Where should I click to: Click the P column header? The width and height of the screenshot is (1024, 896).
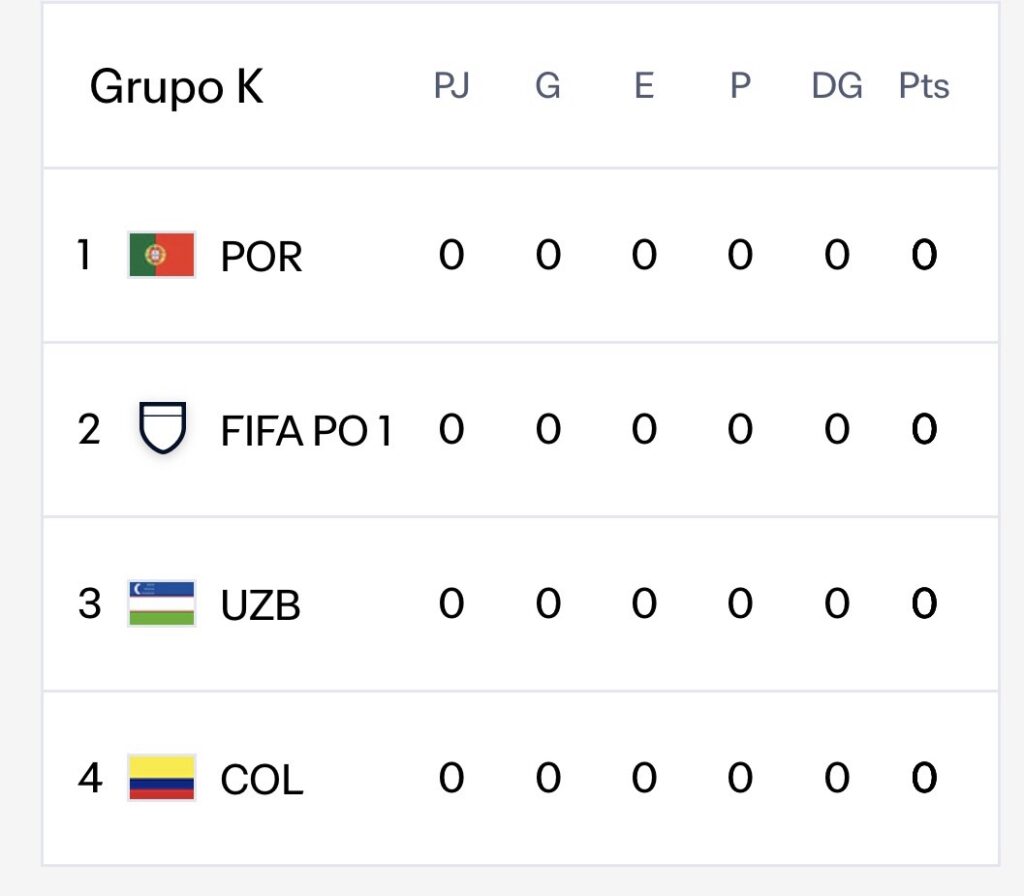740,87
